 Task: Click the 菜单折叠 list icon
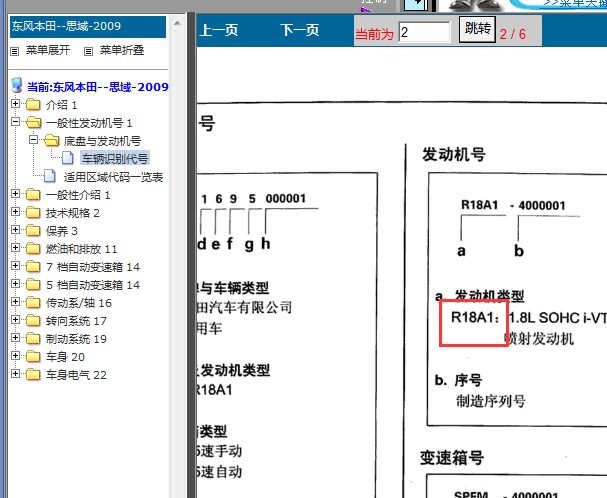click(x=89, y=51)
